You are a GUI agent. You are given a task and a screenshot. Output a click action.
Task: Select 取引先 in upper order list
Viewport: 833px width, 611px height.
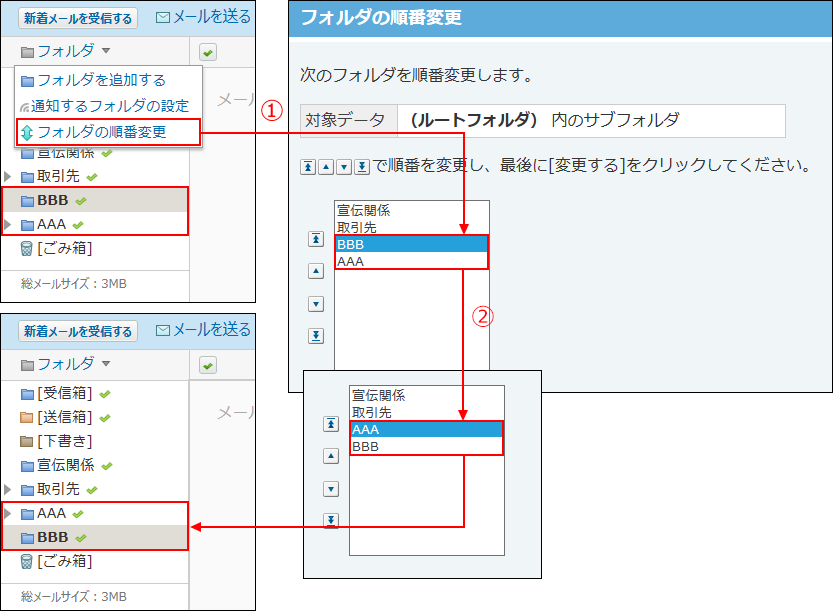(x=411, y=227)
